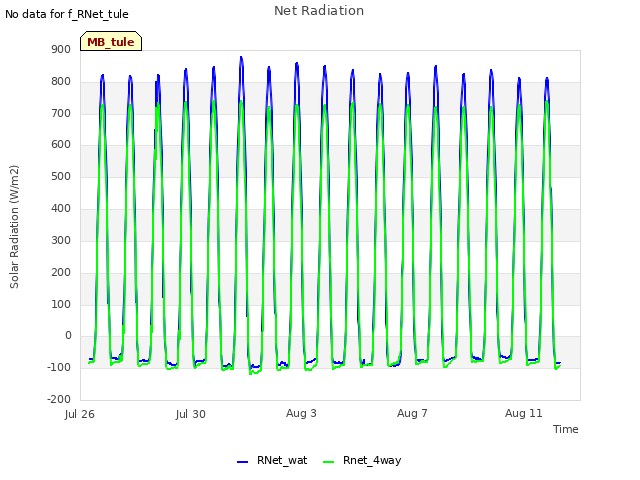Viewport: 640px width, 480px height.
Task: Click the 800 y-axis tick label
Action: pyautogui.click(x=61, y=81)
